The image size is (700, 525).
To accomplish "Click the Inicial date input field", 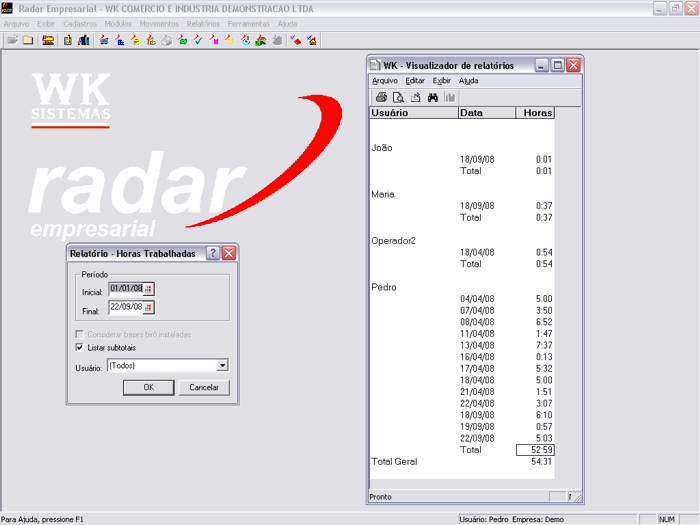I will click(125, 289).
